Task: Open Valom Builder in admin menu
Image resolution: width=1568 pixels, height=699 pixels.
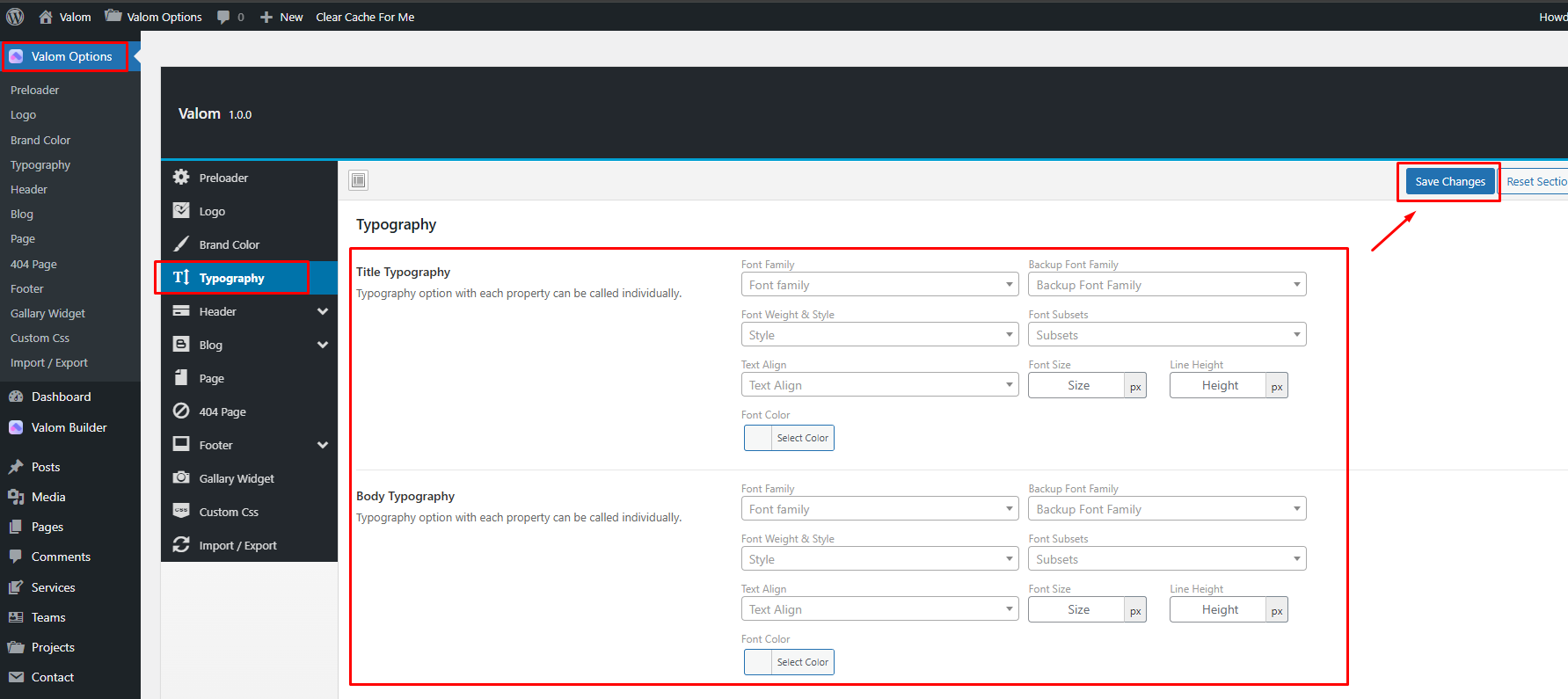Action: click(69, 427)
